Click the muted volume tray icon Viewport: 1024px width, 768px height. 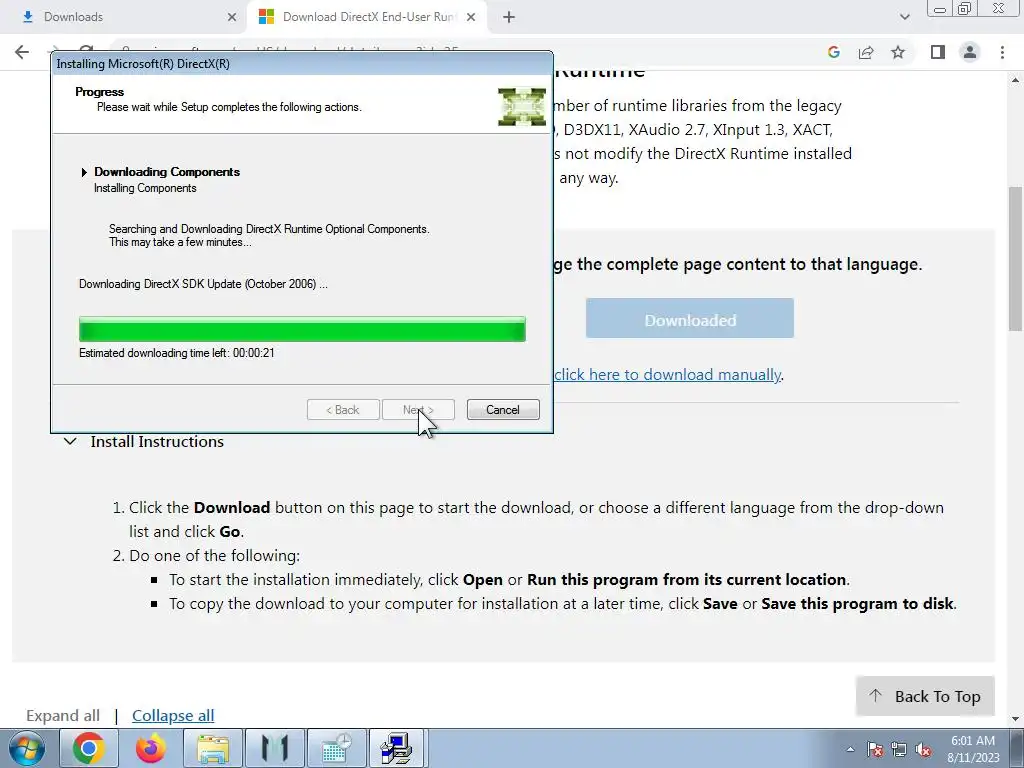[x=923, y=750]
